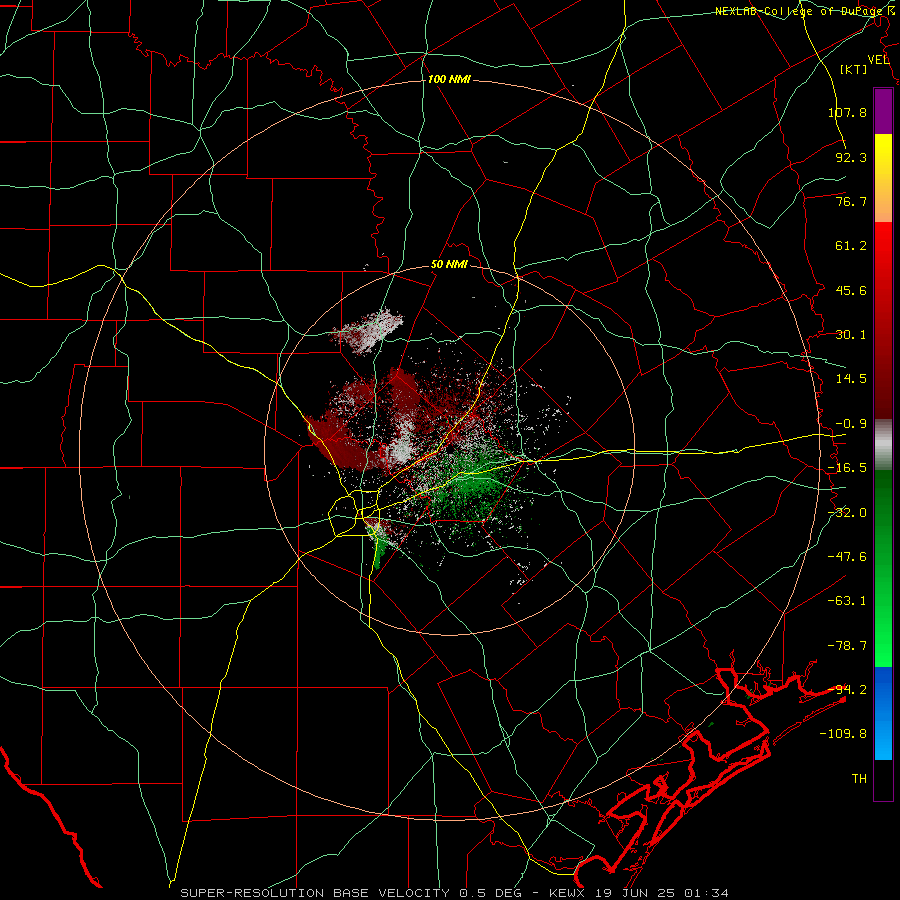Click the -63.1 velocity scale value

click(847, 601)
